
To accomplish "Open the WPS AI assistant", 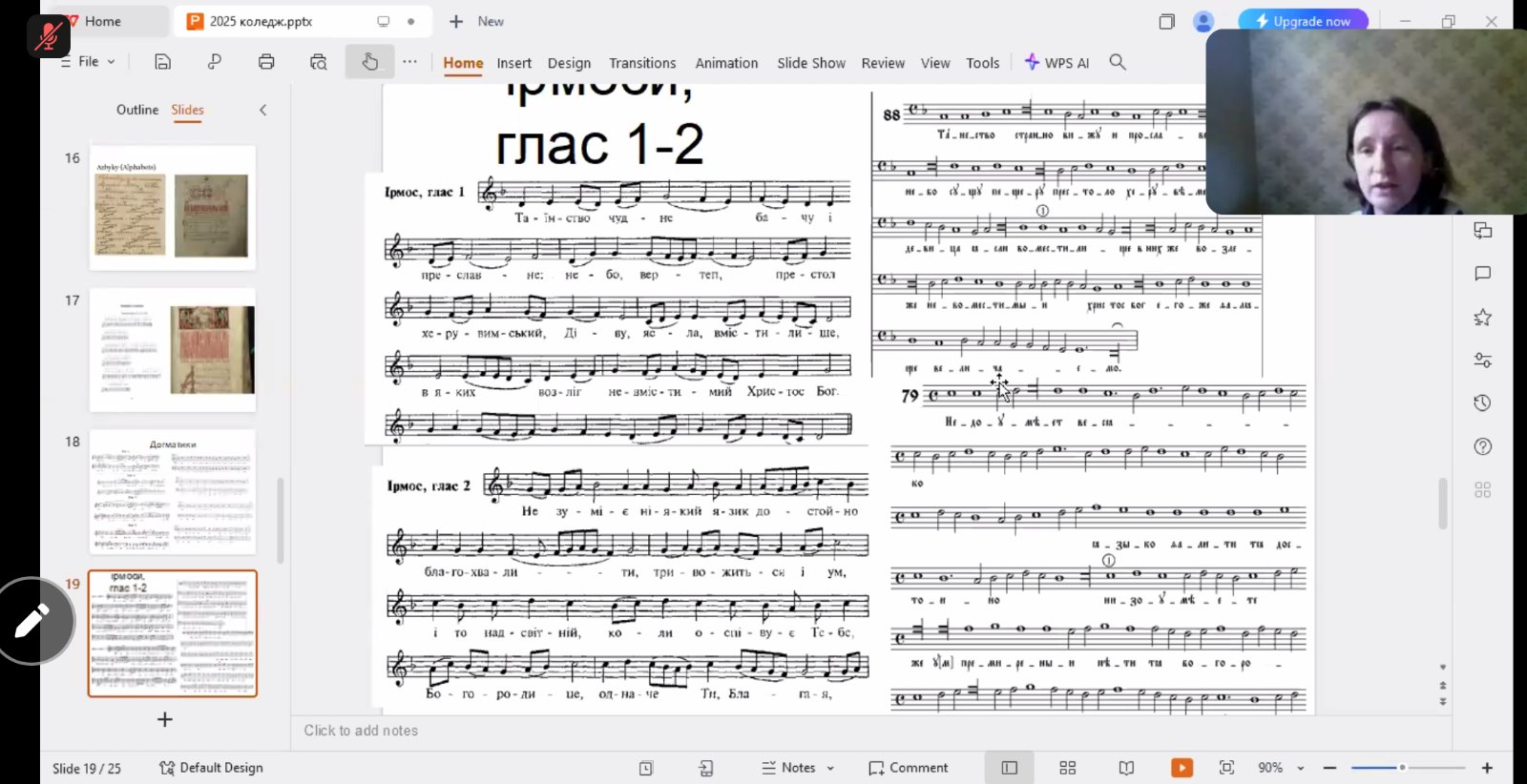I will tap(1056, 63).
